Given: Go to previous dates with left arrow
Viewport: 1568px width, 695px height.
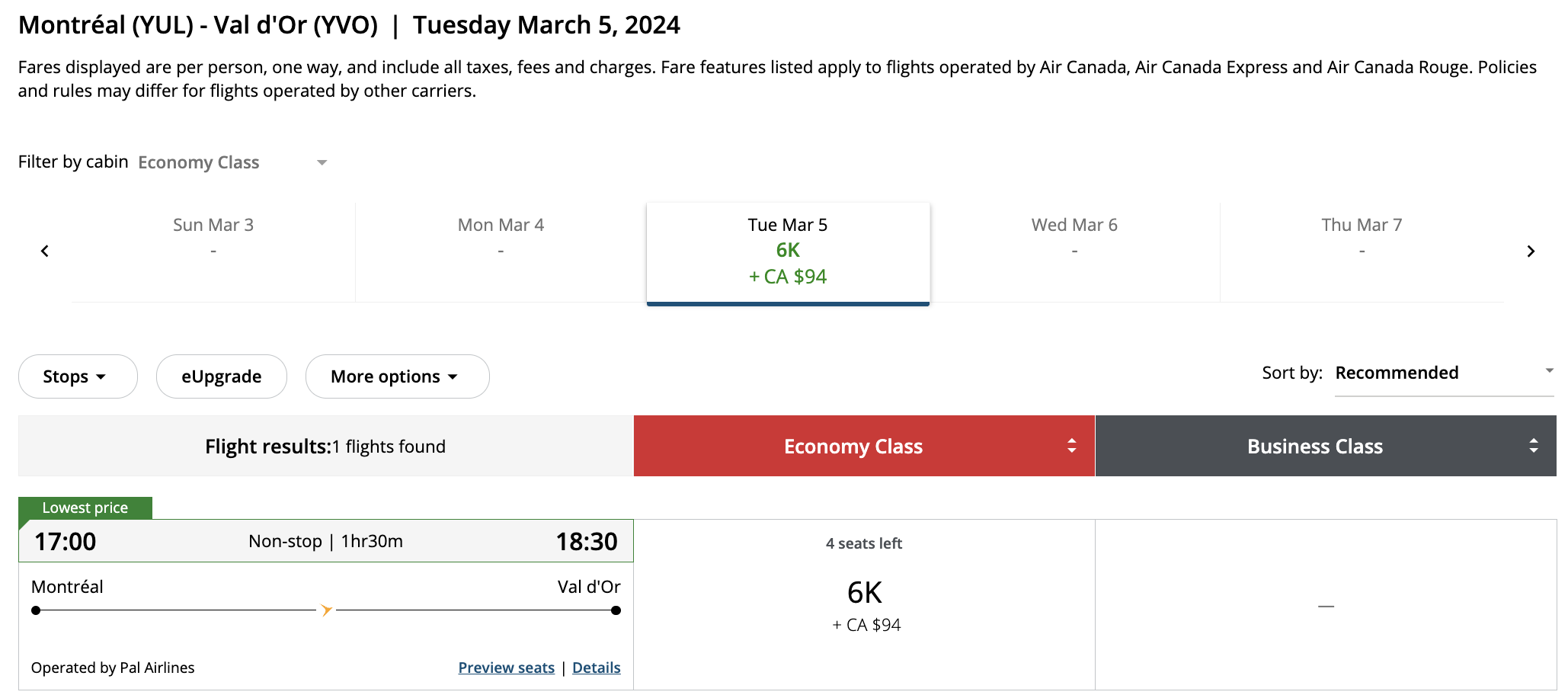Looking at the screenshot, I should pos(45,251).
